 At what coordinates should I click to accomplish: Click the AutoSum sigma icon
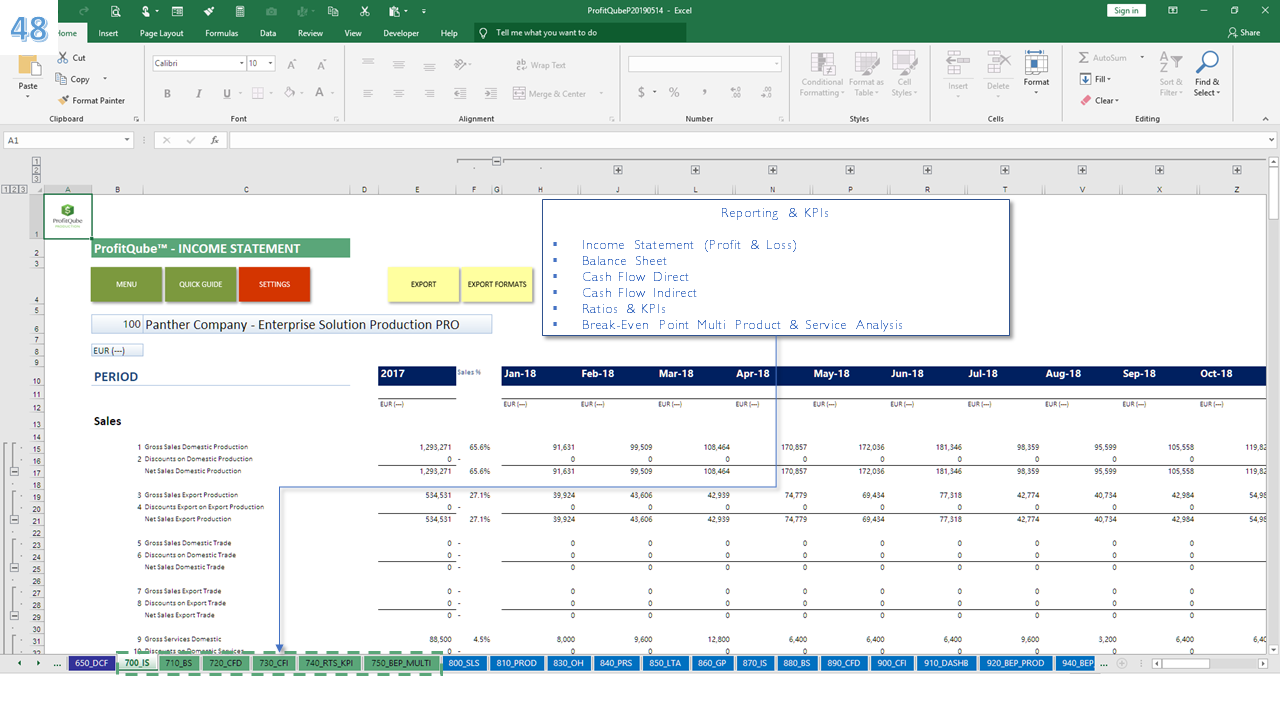click(x=1085, y=58)
